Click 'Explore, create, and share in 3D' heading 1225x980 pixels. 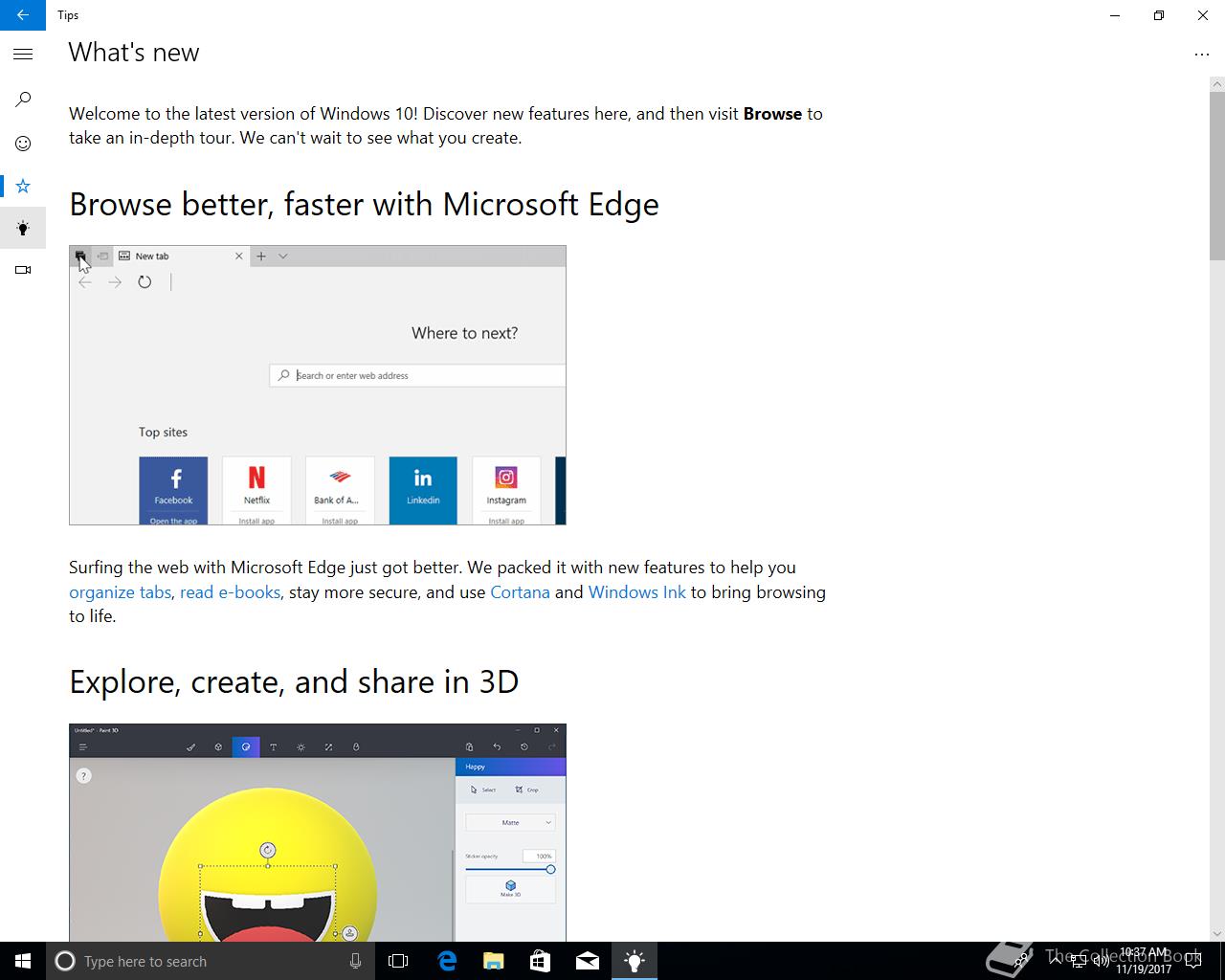click(294, 682)
